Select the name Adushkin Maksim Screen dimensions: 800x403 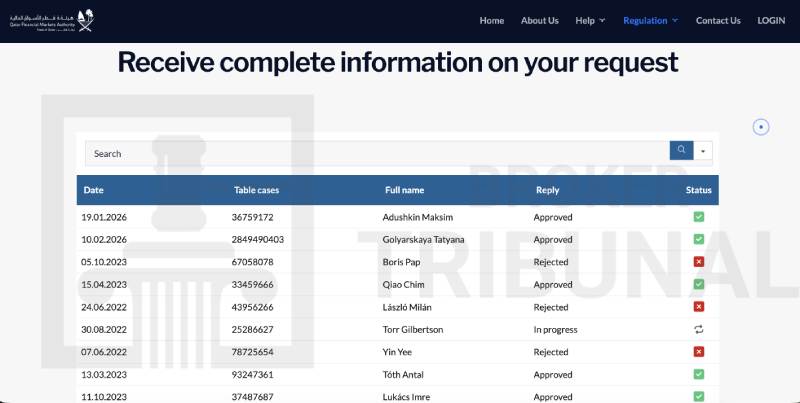[418, 217]
